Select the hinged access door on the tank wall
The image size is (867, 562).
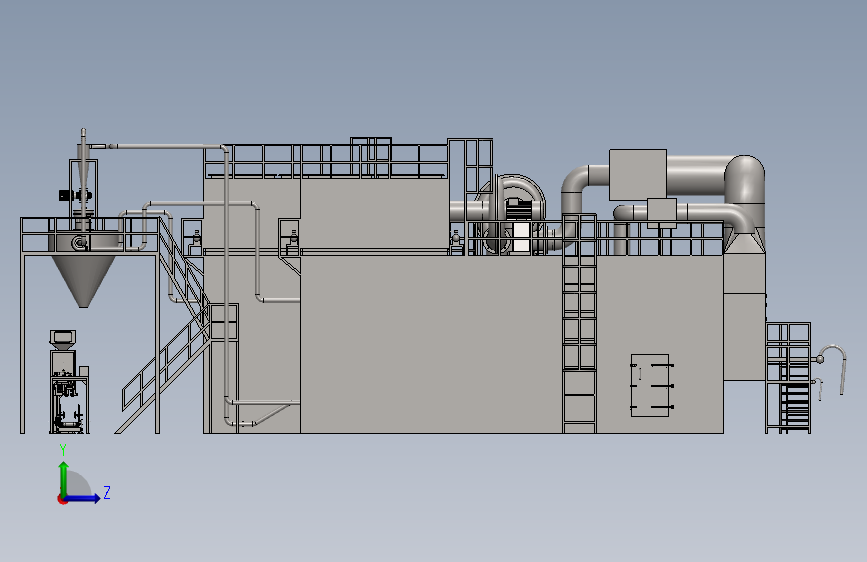coord(651,386)
